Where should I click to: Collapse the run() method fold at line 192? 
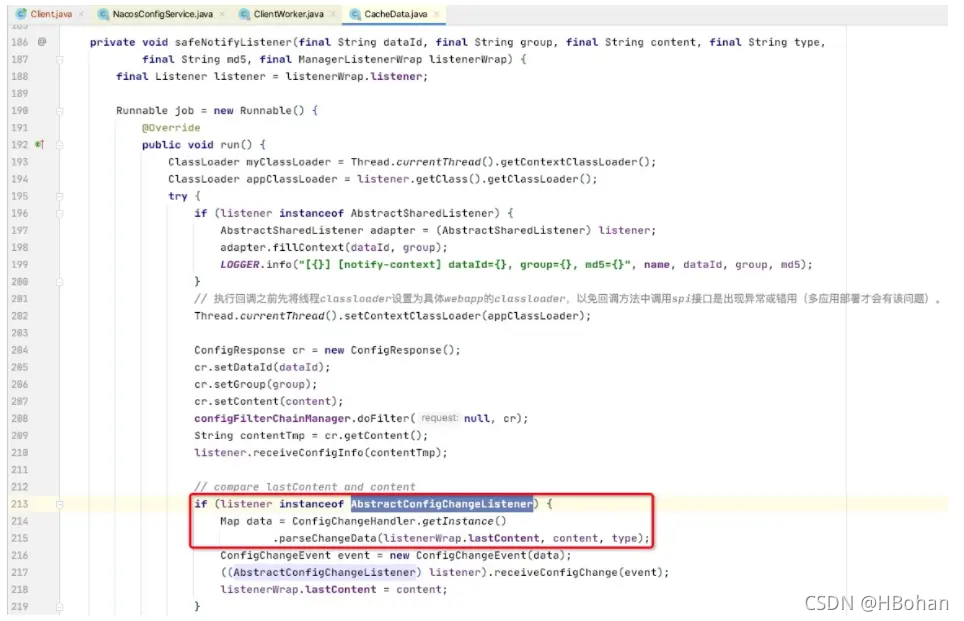pos(60,144)
